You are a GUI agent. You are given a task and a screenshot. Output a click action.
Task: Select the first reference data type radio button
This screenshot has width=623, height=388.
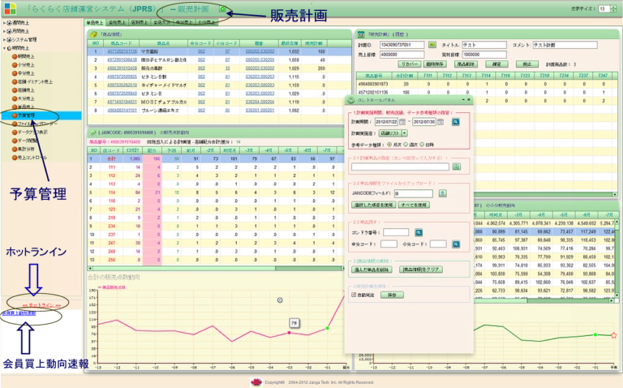pyautogui.click(x=389, y=145)
